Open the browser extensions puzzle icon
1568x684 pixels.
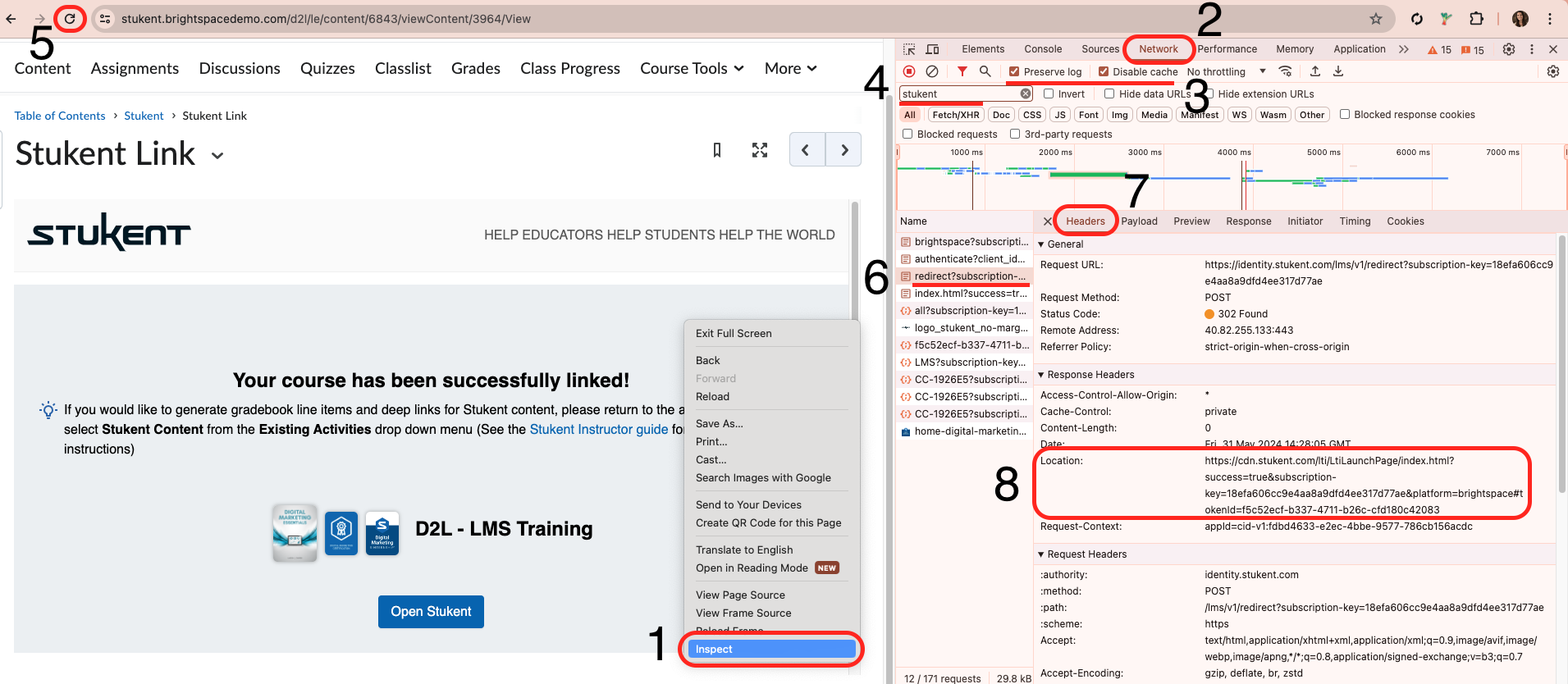pos(1476,18)
